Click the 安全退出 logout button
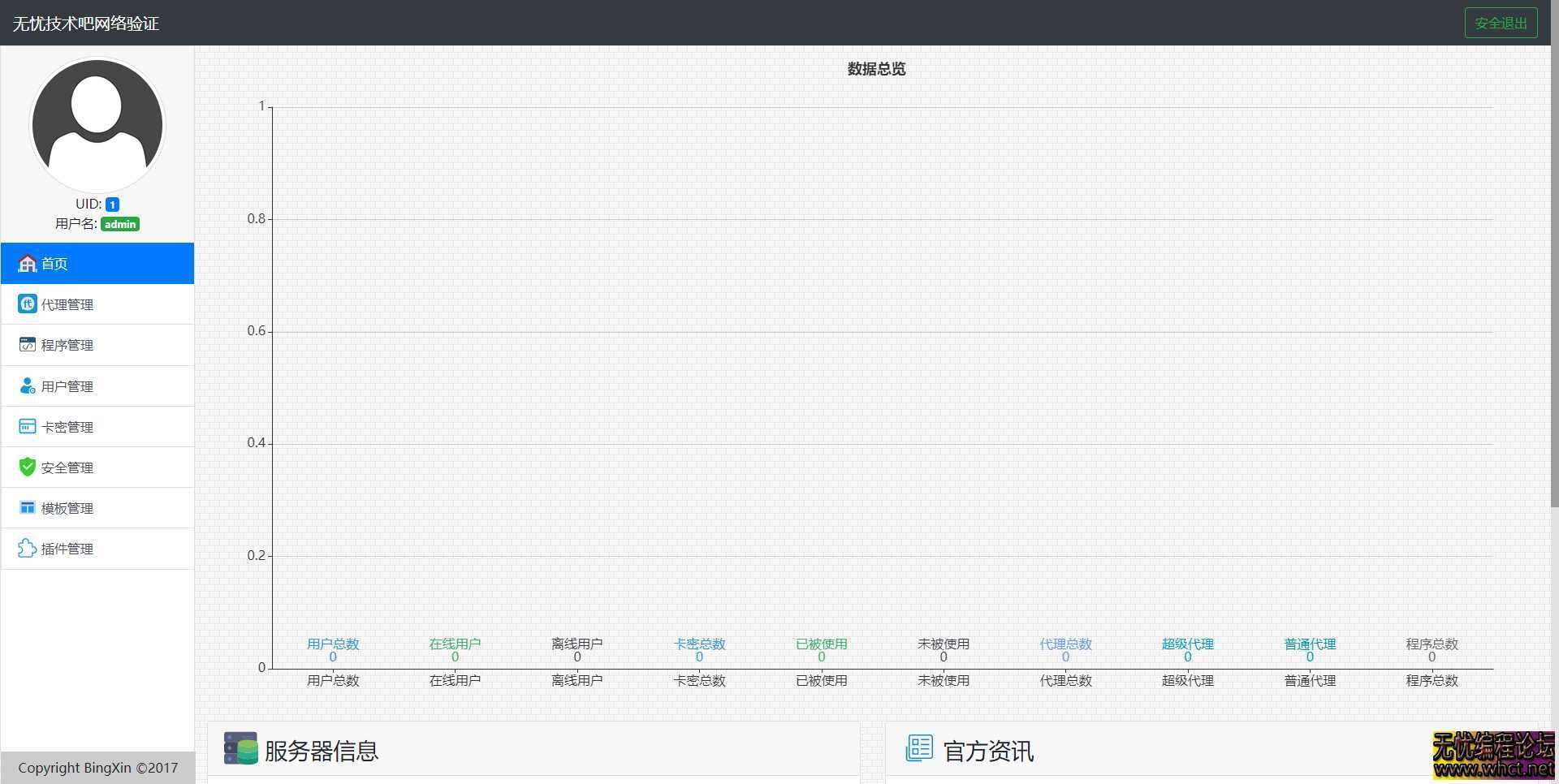 pyautogui.click(x=1500, y=23)
